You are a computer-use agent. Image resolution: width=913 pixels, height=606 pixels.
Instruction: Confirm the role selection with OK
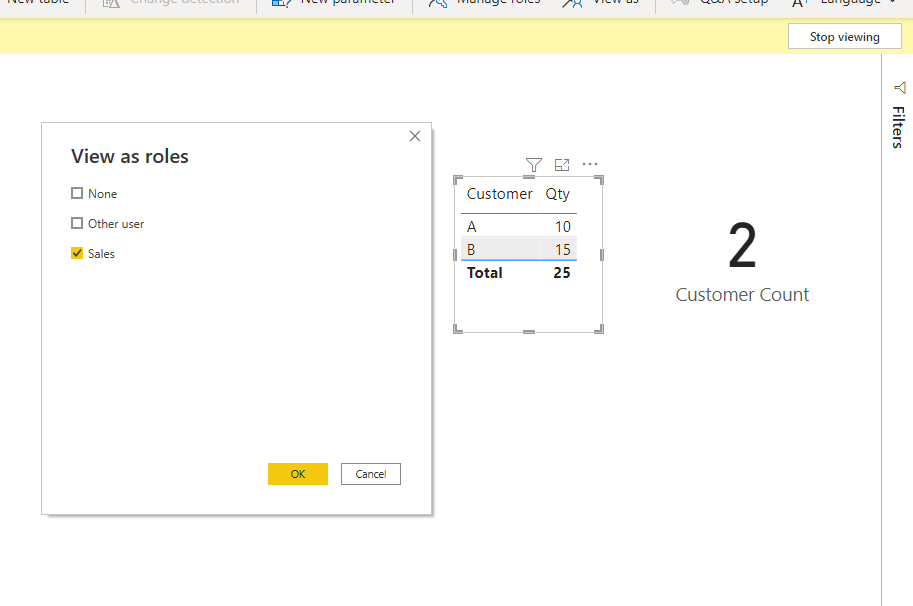point(298,474)
